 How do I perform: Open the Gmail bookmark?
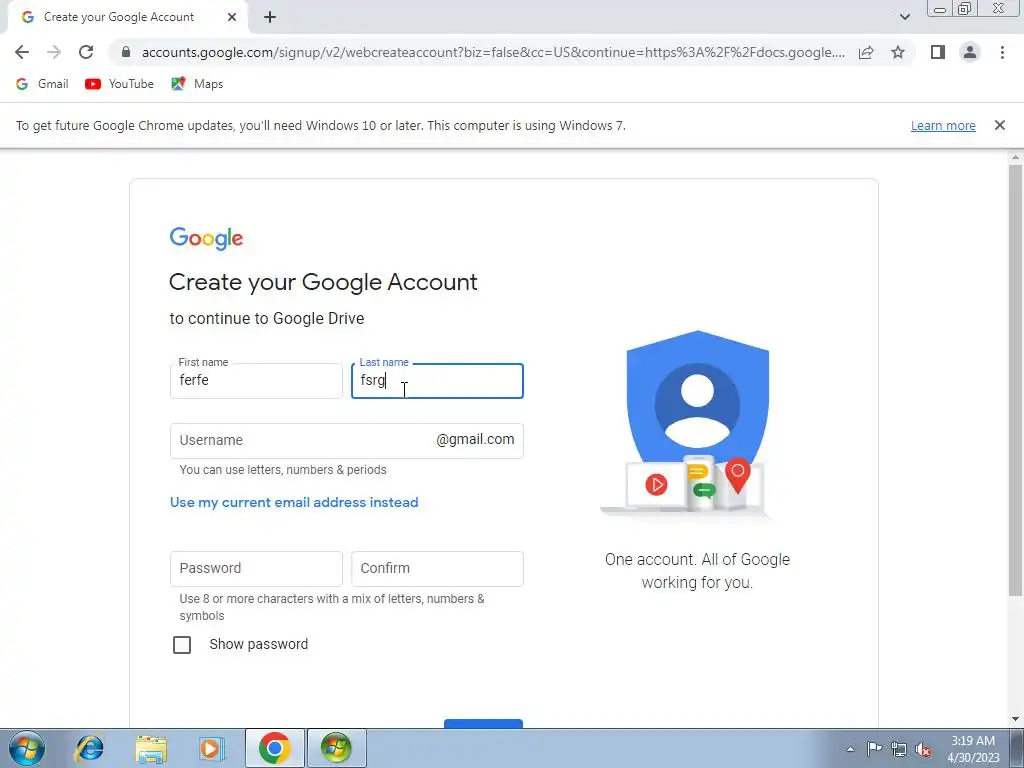click(42, 84)
